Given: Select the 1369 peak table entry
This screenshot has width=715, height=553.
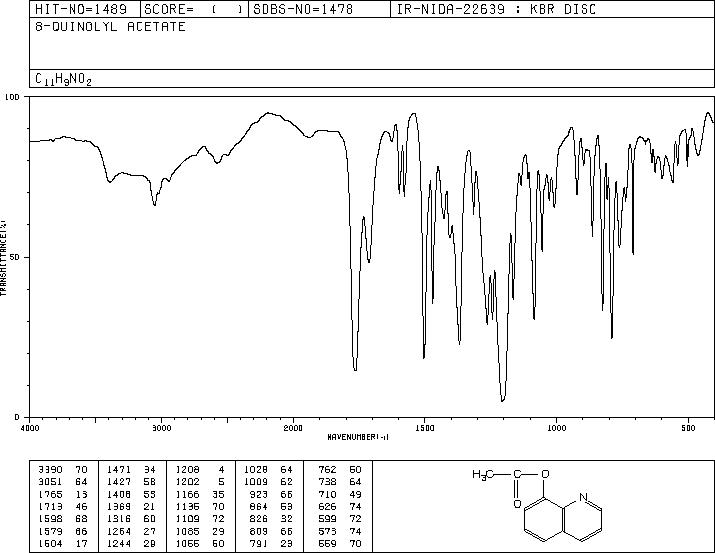Looking at the screenshot, I should coord(131,506).
